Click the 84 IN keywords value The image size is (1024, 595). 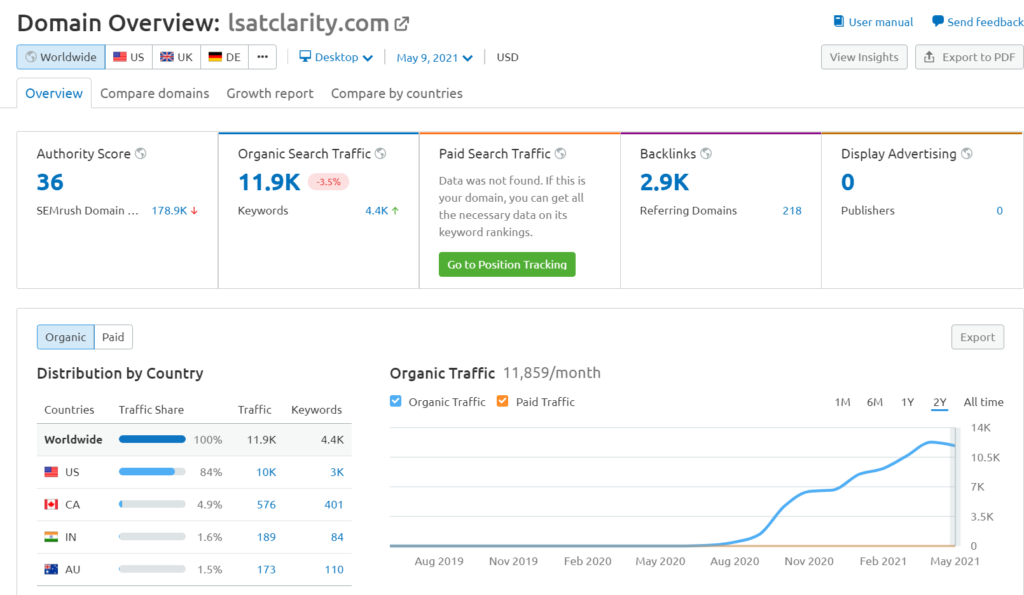click(337, 537)
